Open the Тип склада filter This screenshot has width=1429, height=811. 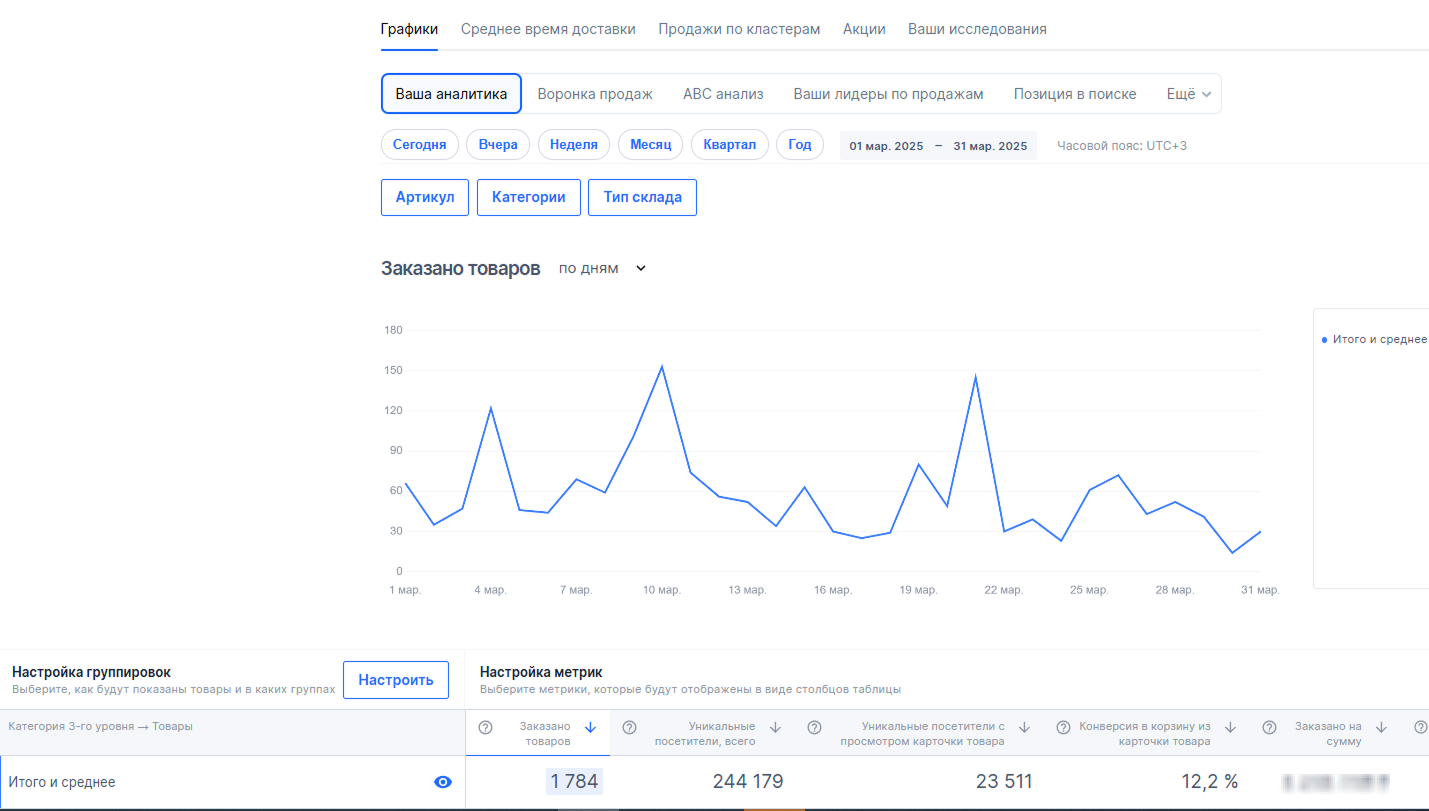click(642, 197)
